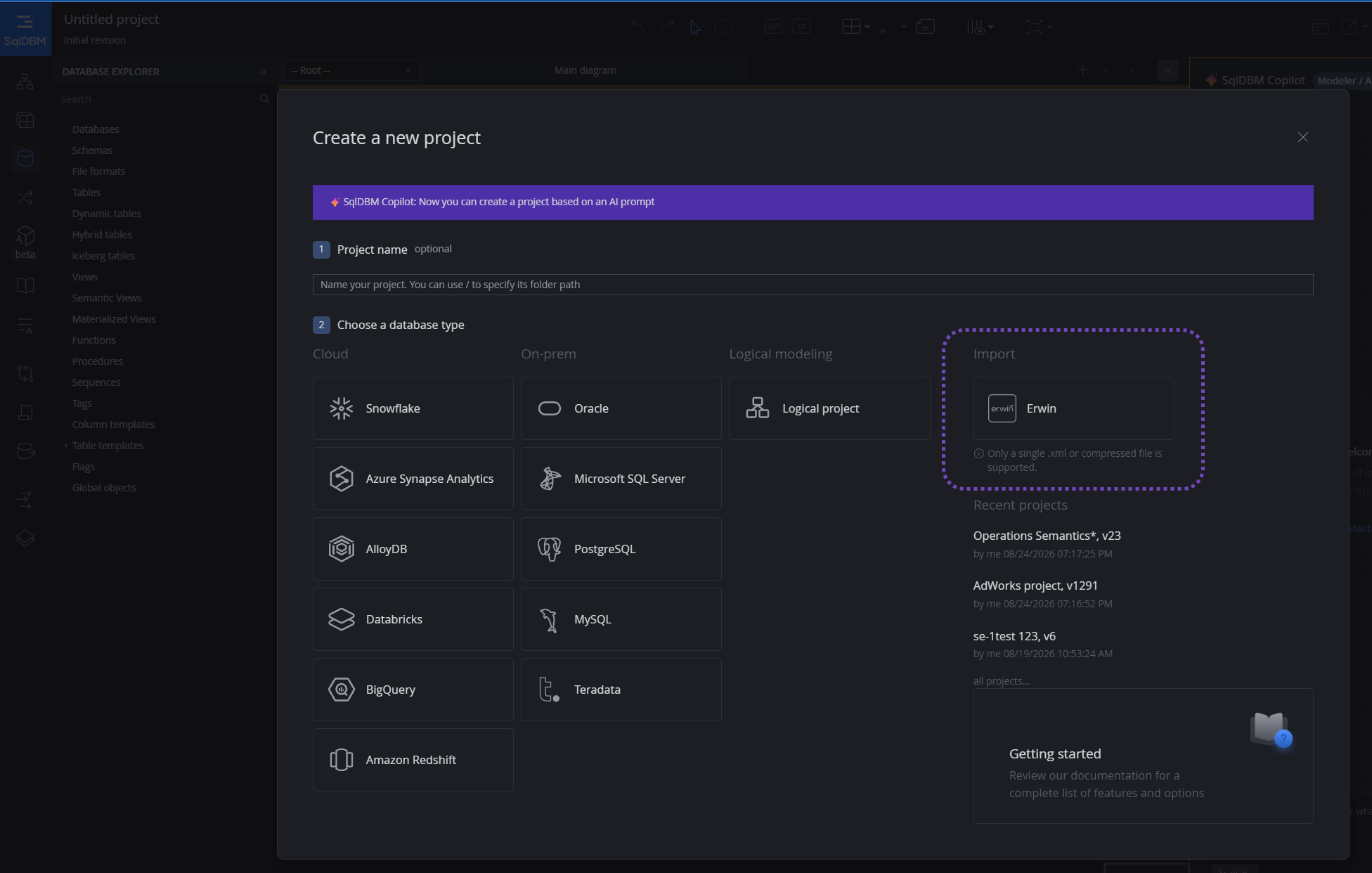Click the Databricks stacked layers icon
The height and width of the screenshot is (873, 1372).
click(x=341, y=619)
